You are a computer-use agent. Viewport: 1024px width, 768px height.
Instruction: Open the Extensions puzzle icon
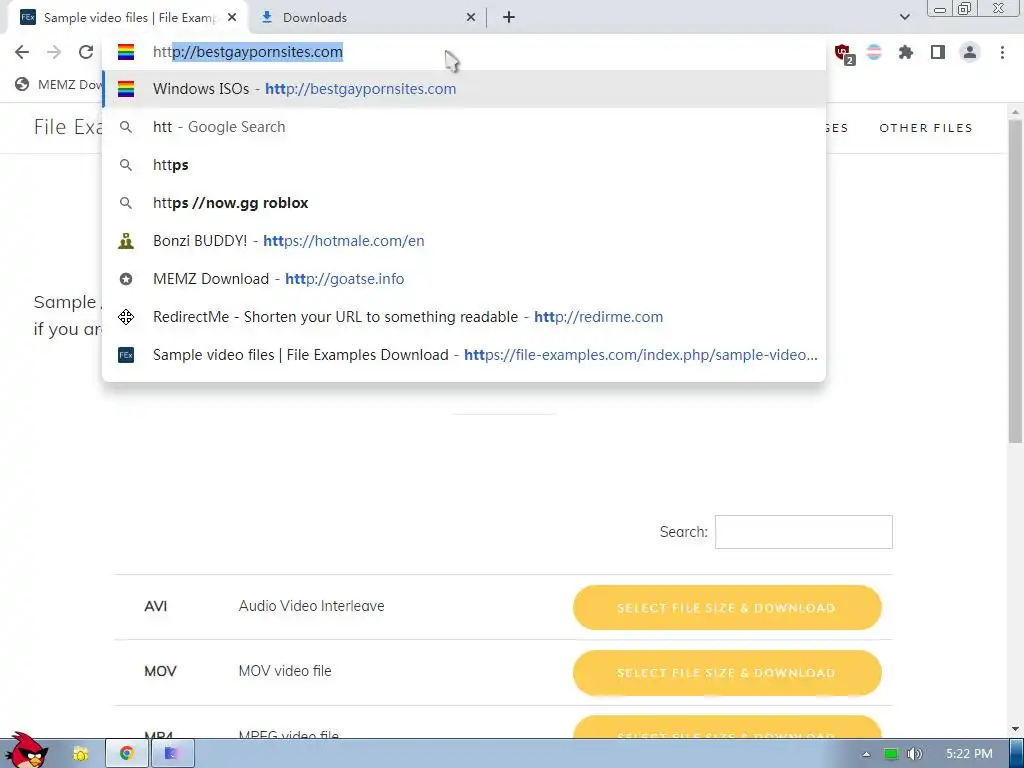(906, 52)
